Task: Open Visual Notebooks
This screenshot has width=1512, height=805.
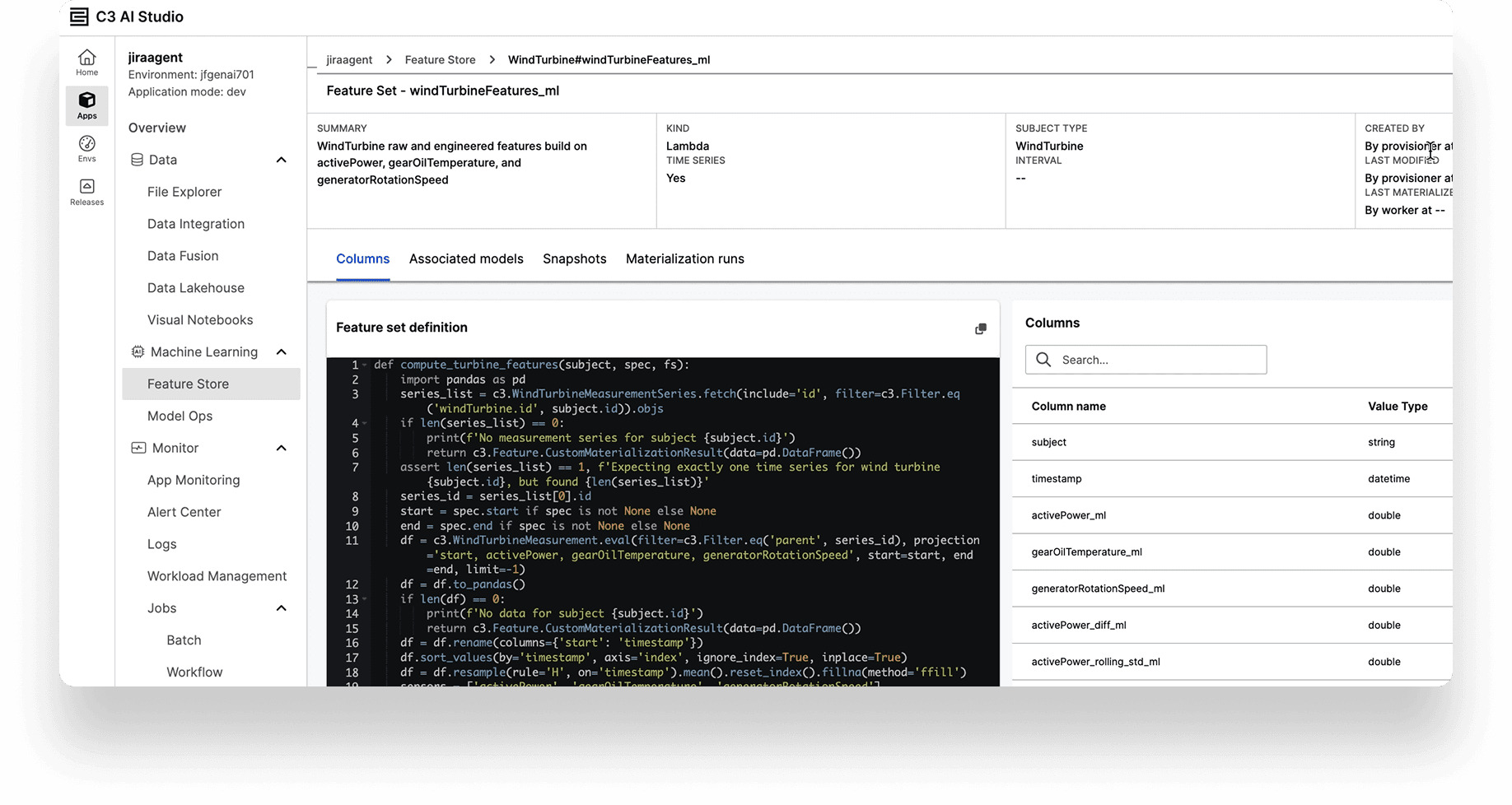Action: pos(200,320)
